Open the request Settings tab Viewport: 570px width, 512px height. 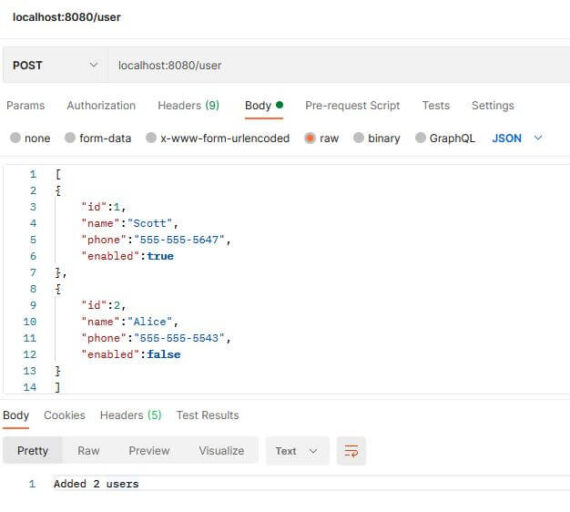tap(493, 105)
